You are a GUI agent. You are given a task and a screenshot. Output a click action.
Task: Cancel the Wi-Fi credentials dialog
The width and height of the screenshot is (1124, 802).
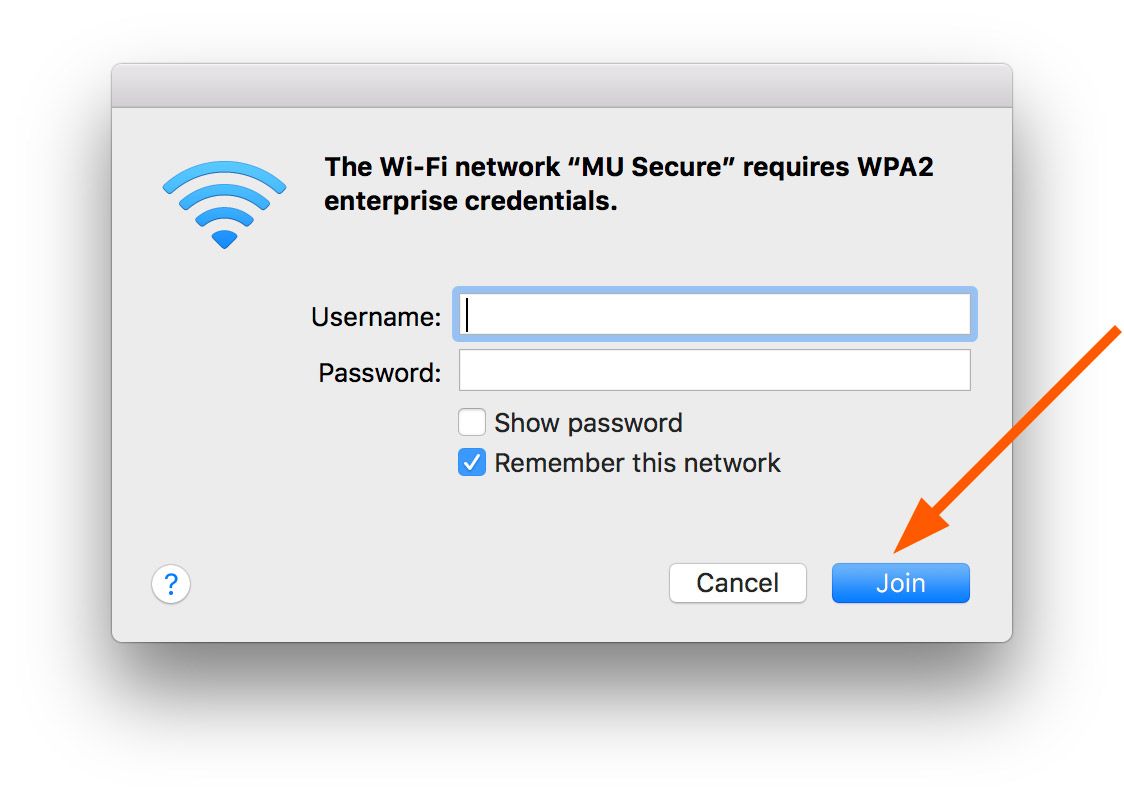click(737, 583)
